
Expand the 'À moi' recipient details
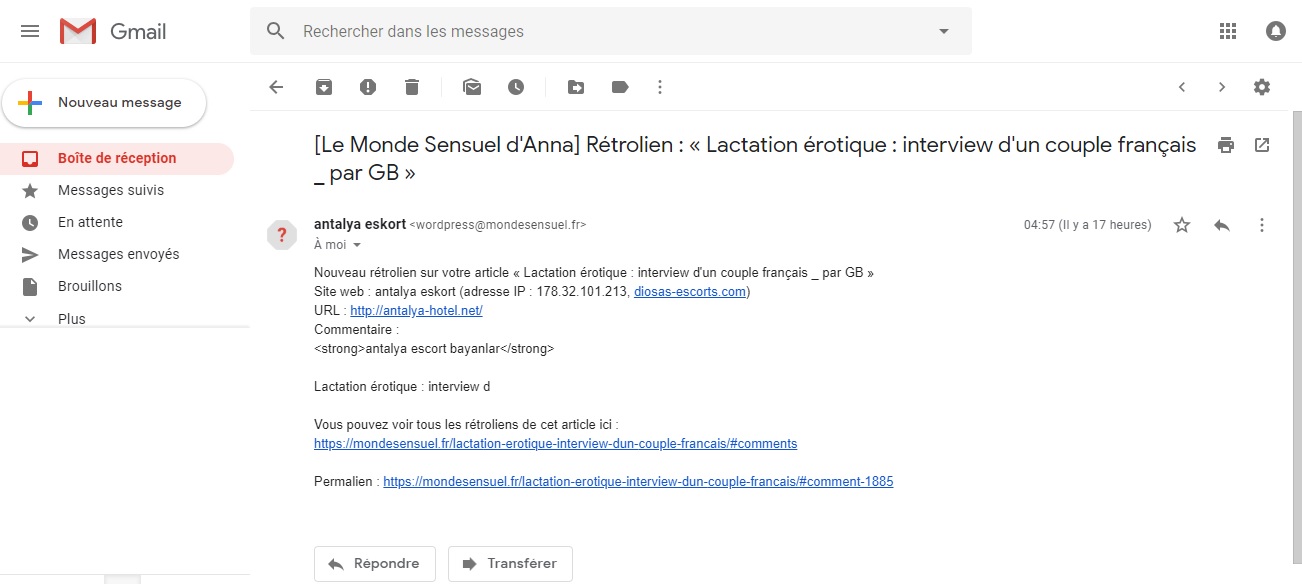357,245
